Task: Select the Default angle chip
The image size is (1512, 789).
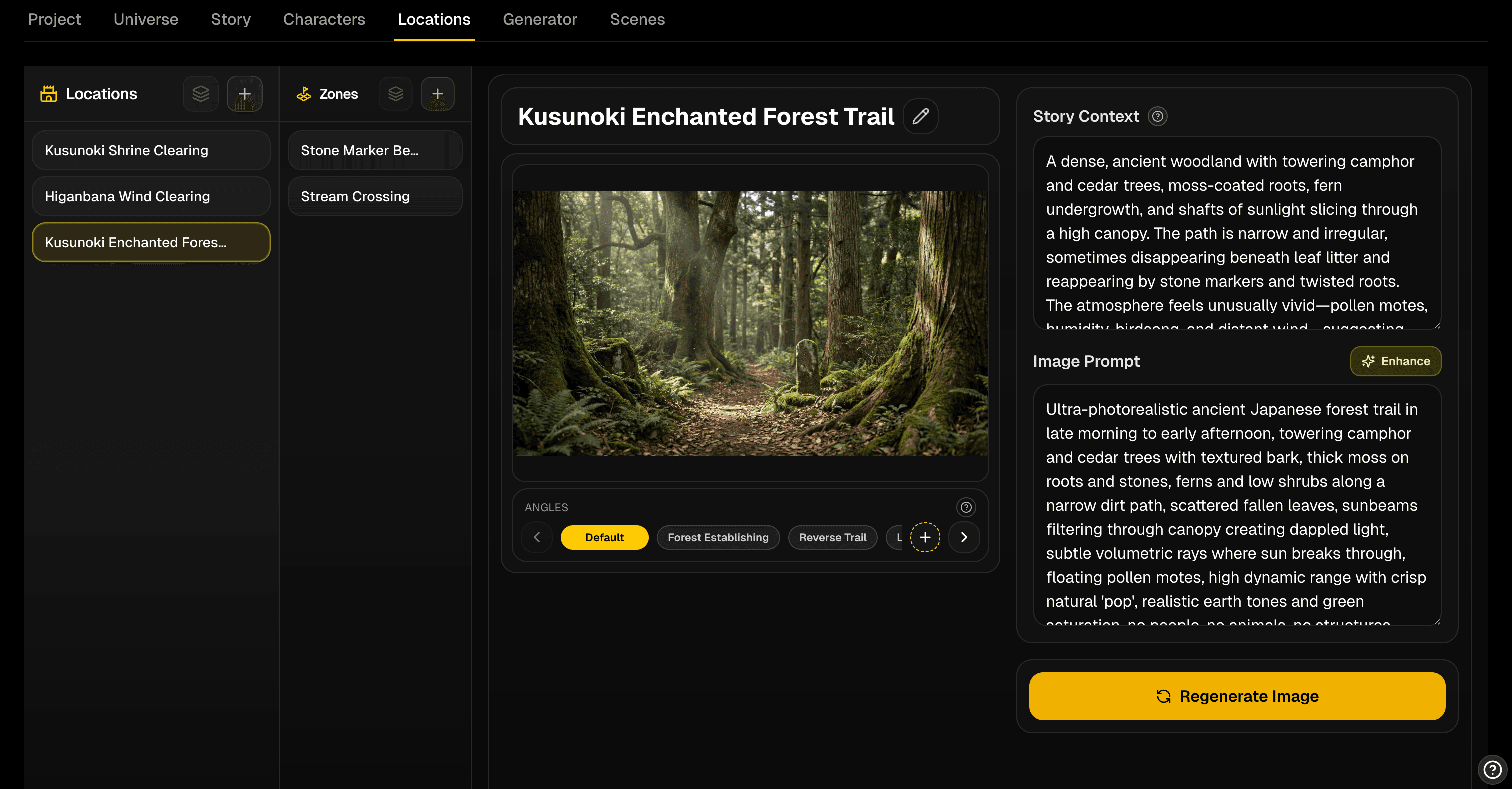Action: click(x=604, y=537)
